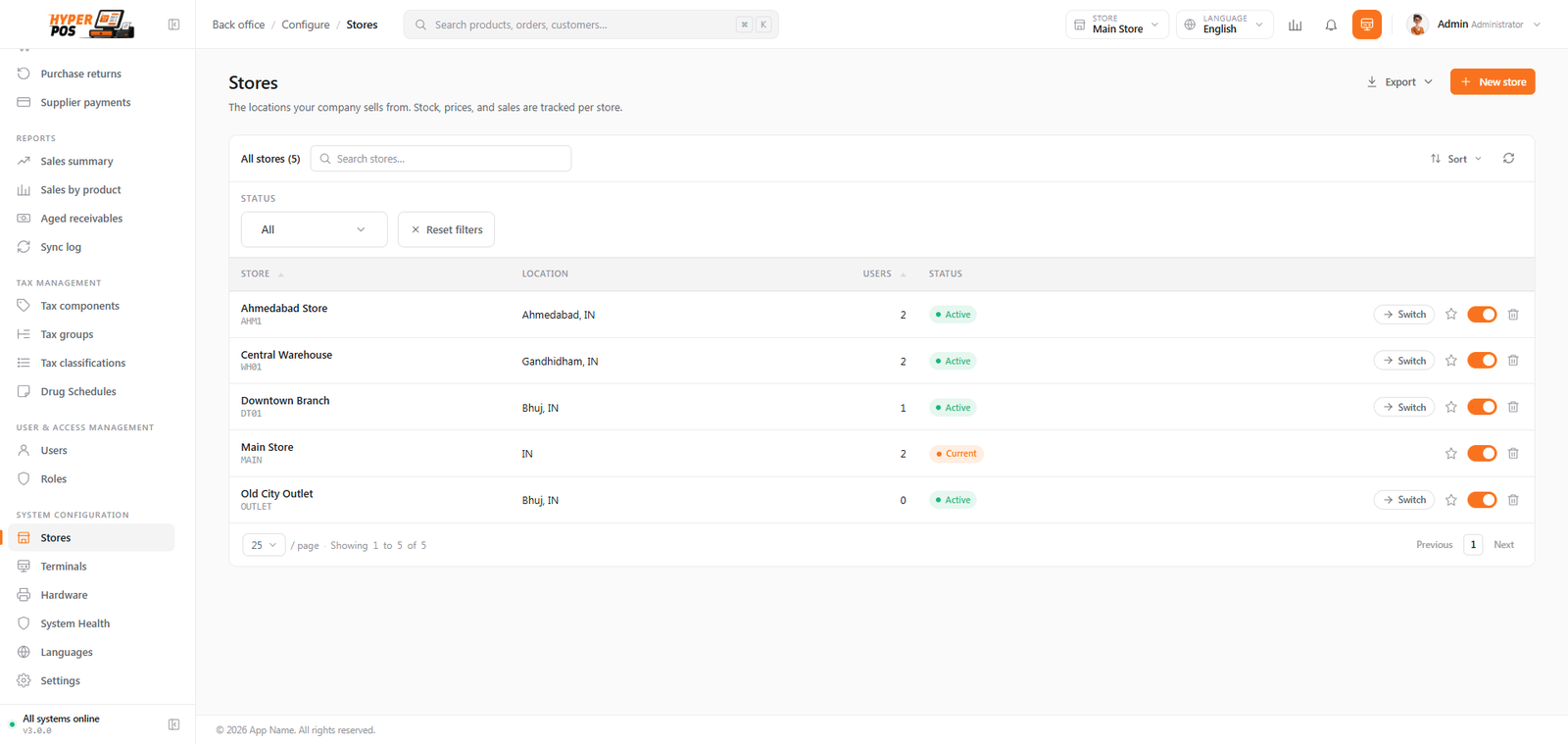This screenshot has height=744, width=1568.
Task: Disable the Main Store toggle
Action: pos(1482,454)
